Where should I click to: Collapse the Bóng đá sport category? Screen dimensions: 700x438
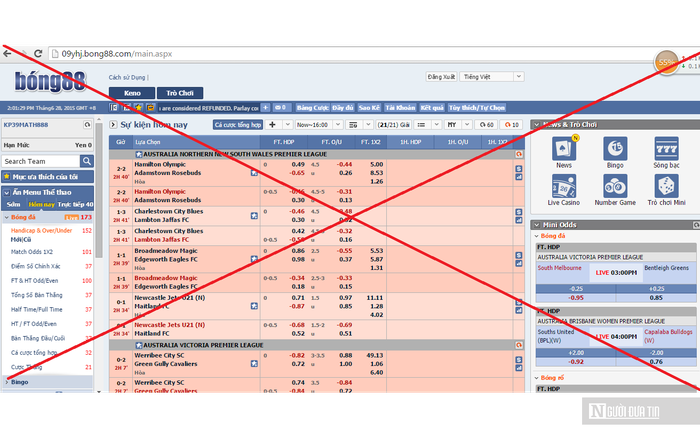pyautogui.click(x=7, y=217)
